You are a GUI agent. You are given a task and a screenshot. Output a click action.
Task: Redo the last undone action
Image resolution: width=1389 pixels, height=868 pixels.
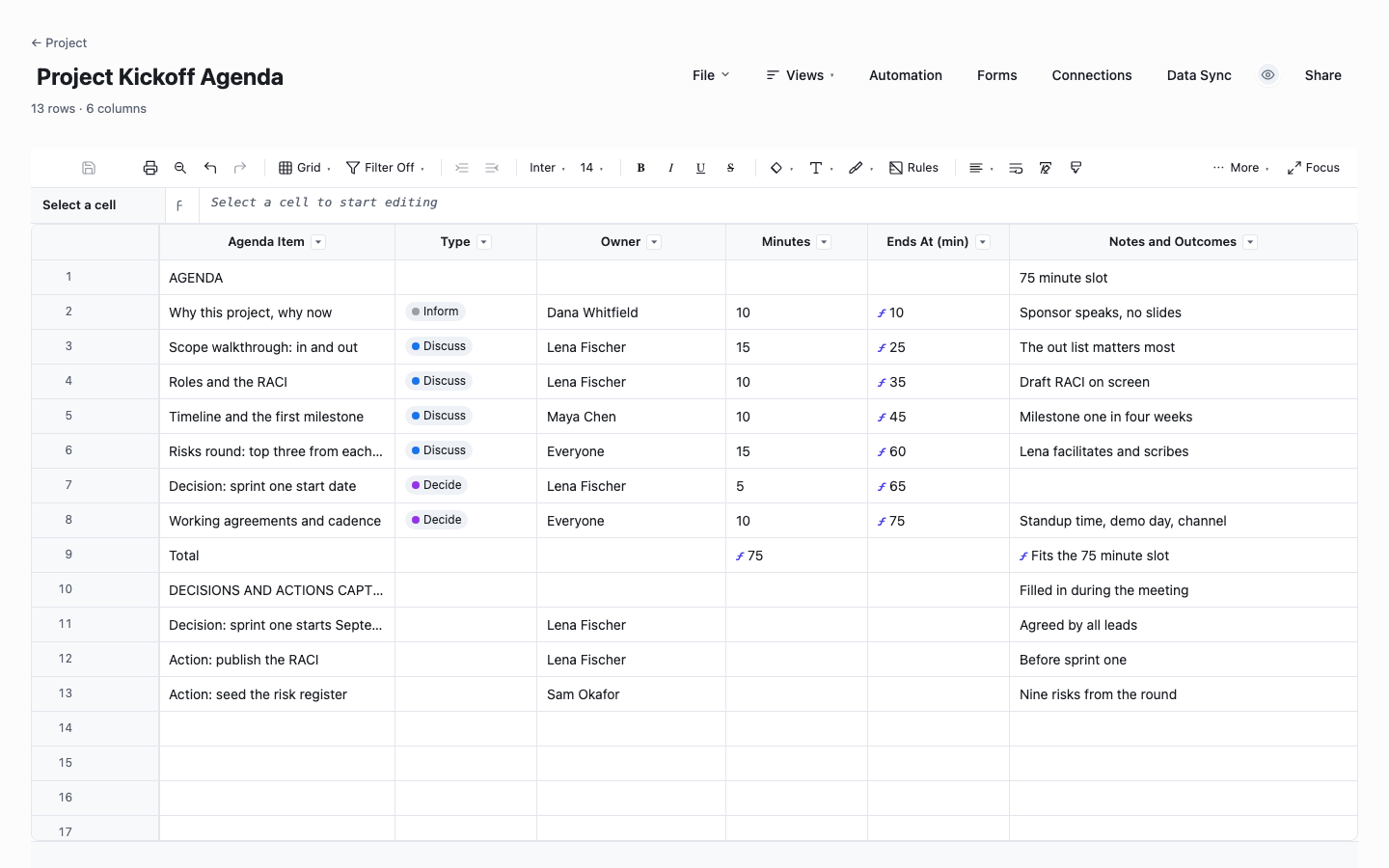point(240,168)
